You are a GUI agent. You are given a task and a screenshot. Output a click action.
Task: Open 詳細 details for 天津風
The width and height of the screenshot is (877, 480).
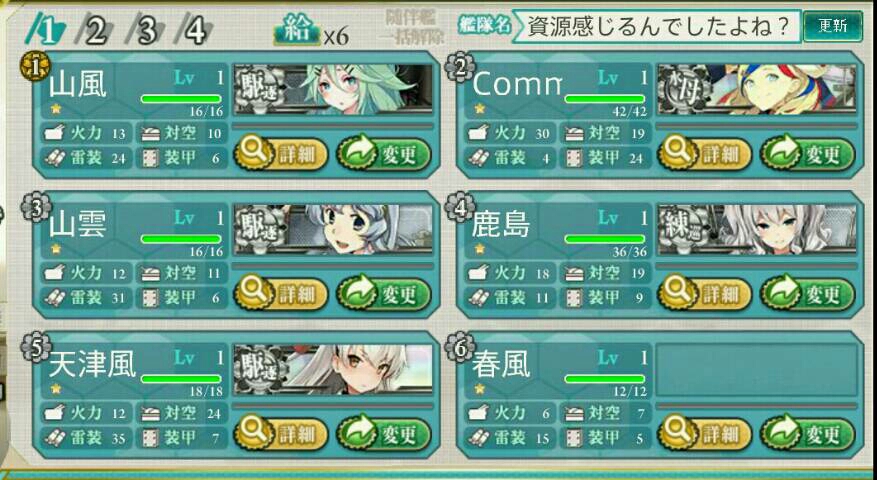coord(281,434)
